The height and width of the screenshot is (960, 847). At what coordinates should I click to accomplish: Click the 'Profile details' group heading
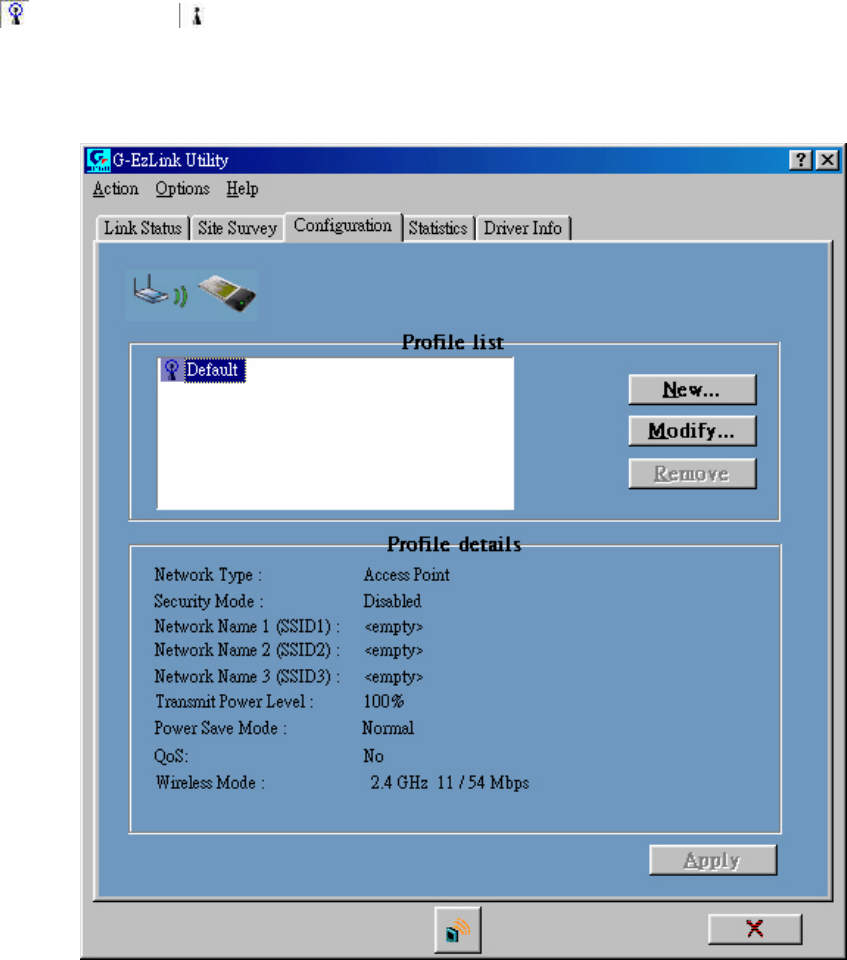tap(454, 544)
